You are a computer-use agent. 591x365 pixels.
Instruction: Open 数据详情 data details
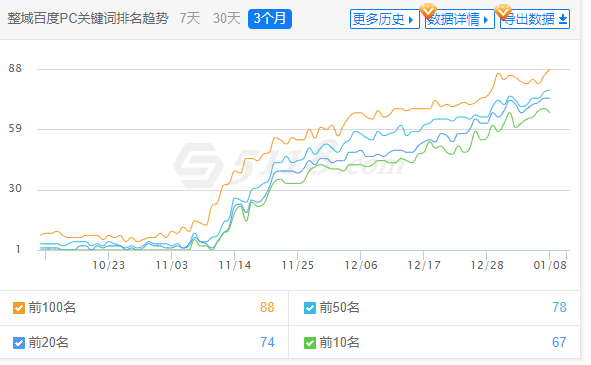click(x=459, y=19)
